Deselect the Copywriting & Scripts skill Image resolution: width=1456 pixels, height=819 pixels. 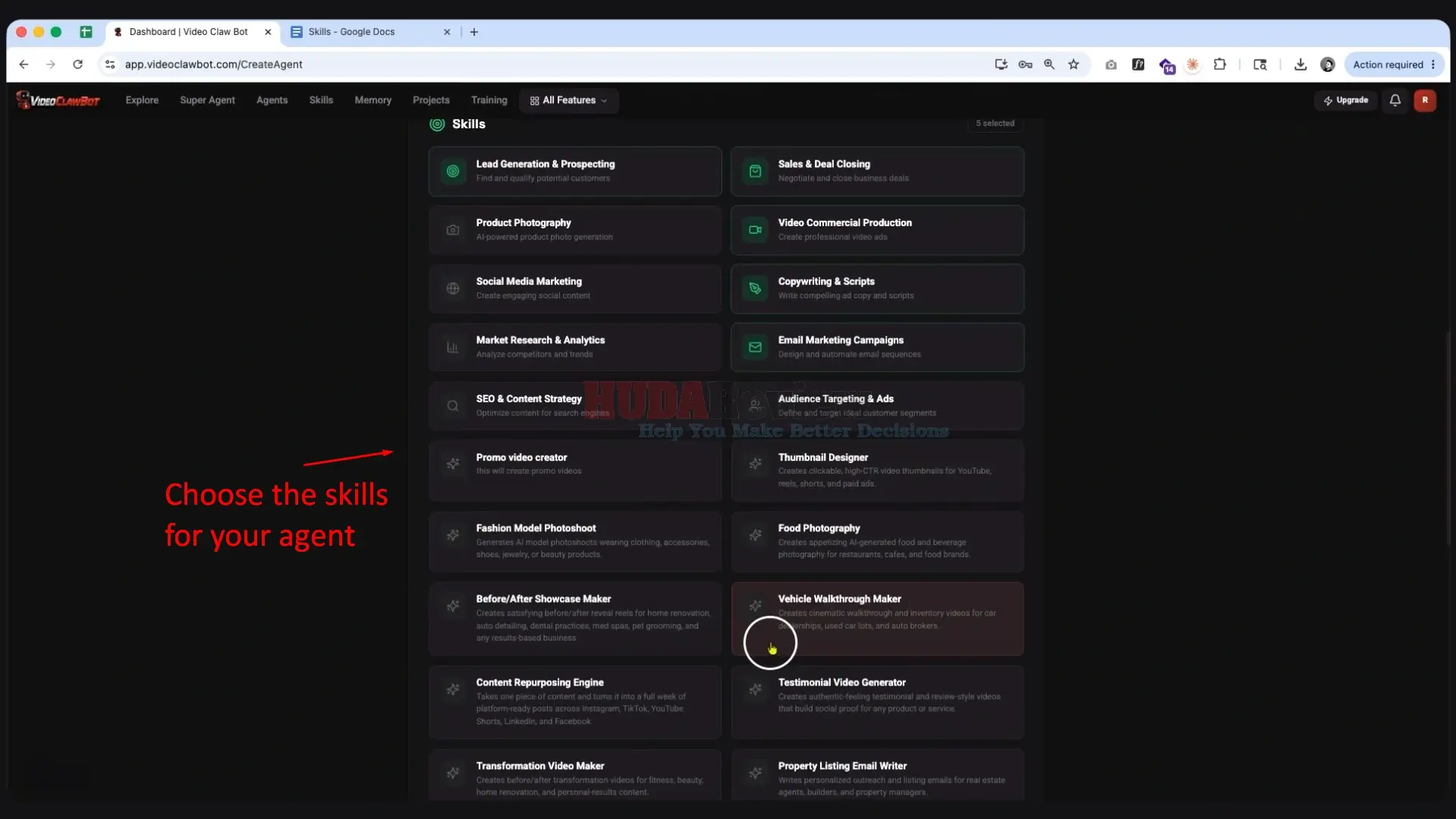[877, 288]
